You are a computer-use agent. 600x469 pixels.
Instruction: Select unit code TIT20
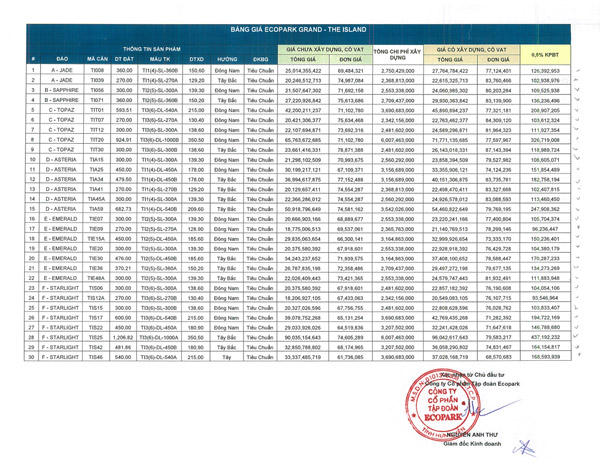[97, 140]
